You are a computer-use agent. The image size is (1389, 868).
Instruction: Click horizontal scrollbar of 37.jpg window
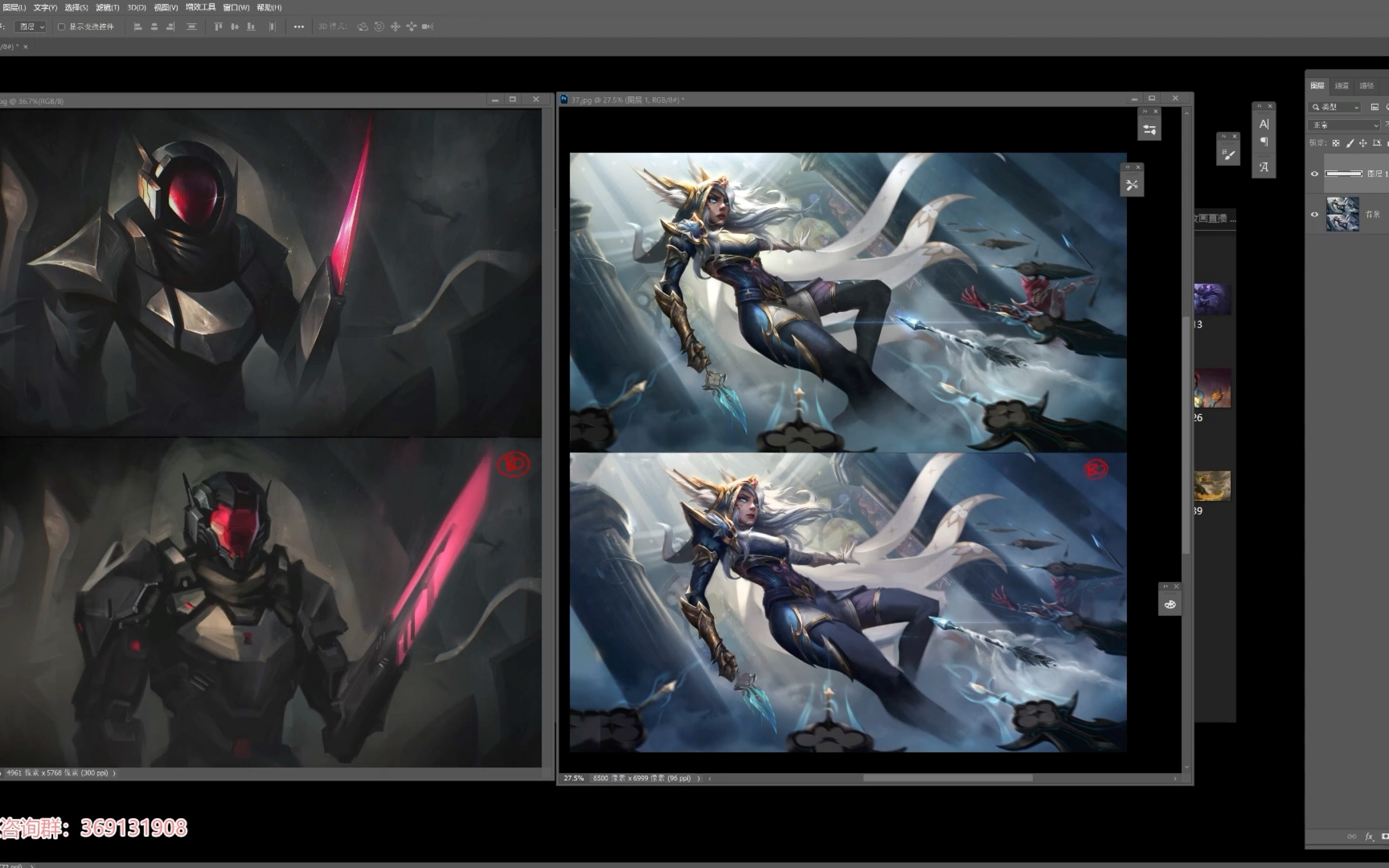(x=947, y=779)
